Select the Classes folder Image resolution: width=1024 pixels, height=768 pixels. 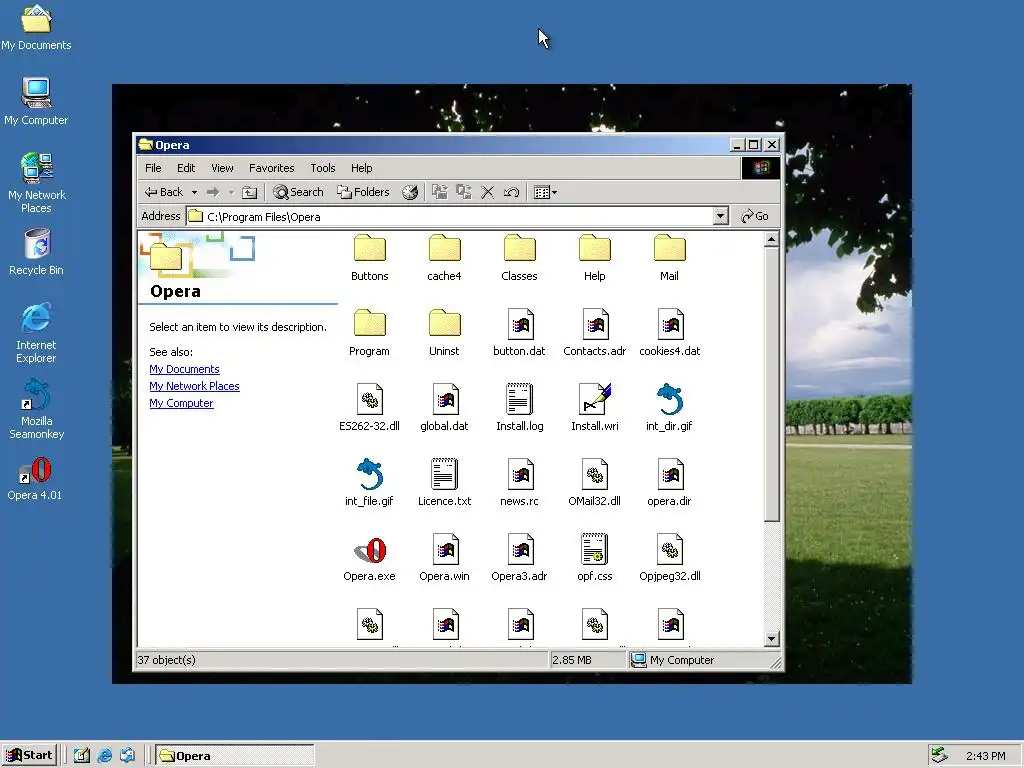tap(519, 258)
